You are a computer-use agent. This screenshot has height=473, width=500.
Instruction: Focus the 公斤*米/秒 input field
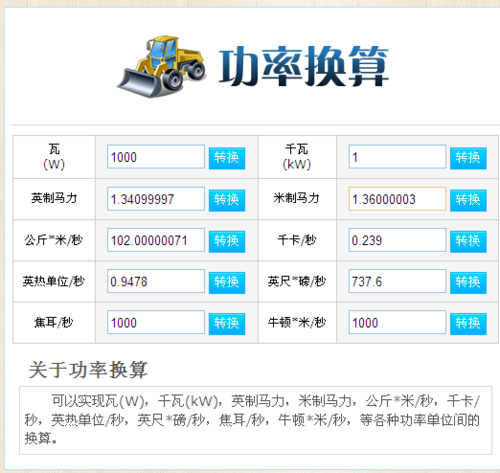tap(156, 240)
